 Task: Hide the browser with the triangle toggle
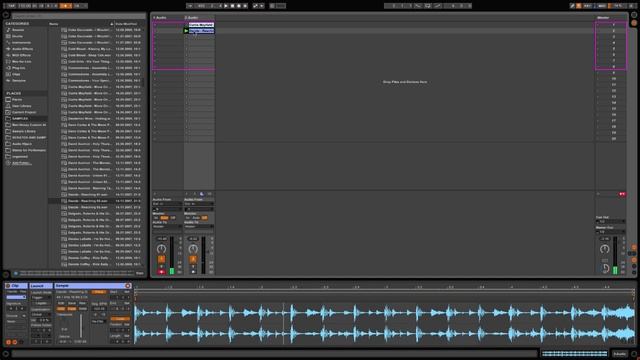(6, 15)
